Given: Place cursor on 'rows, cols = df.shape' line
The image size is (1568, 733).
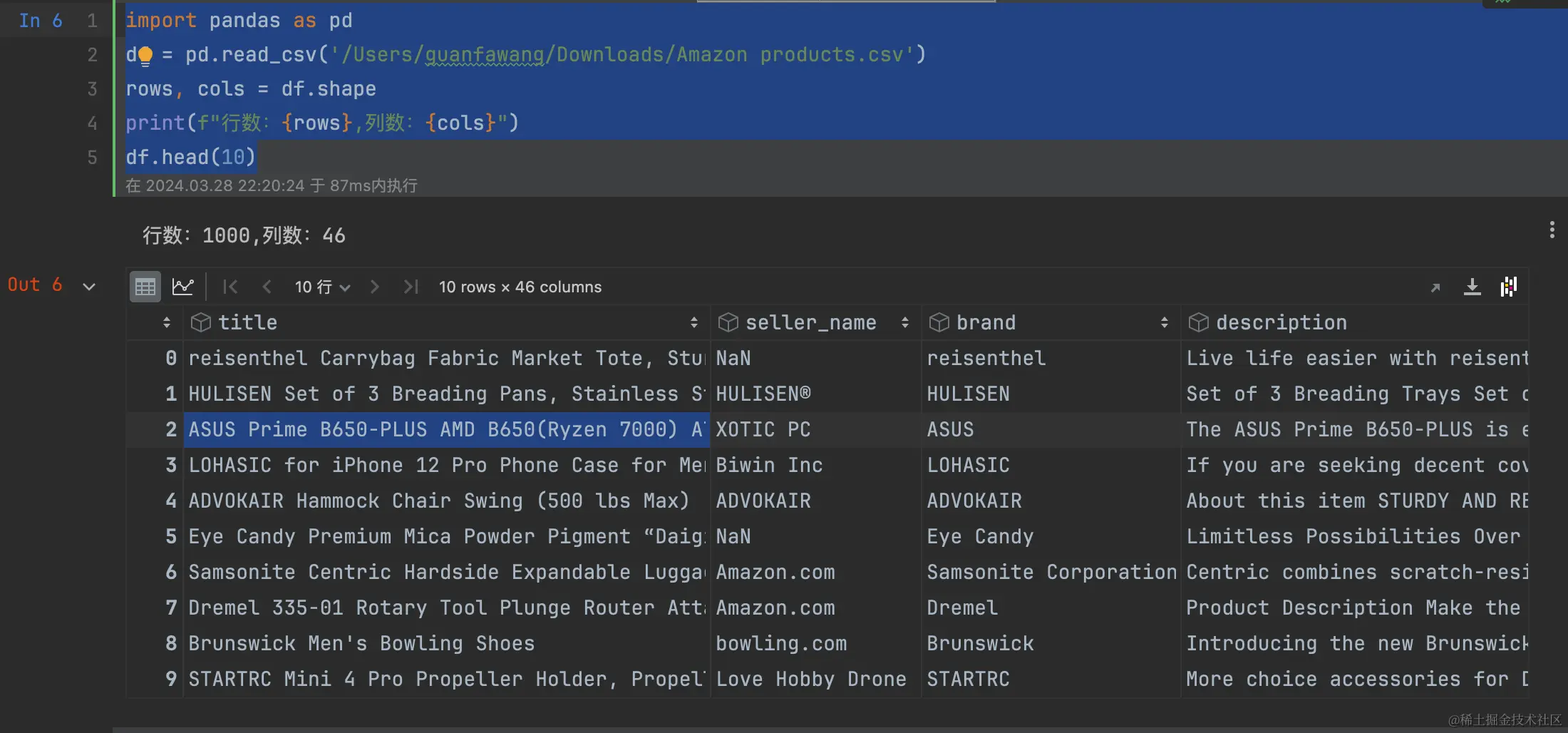Looking at the screenshot, I should click(251, 88).
